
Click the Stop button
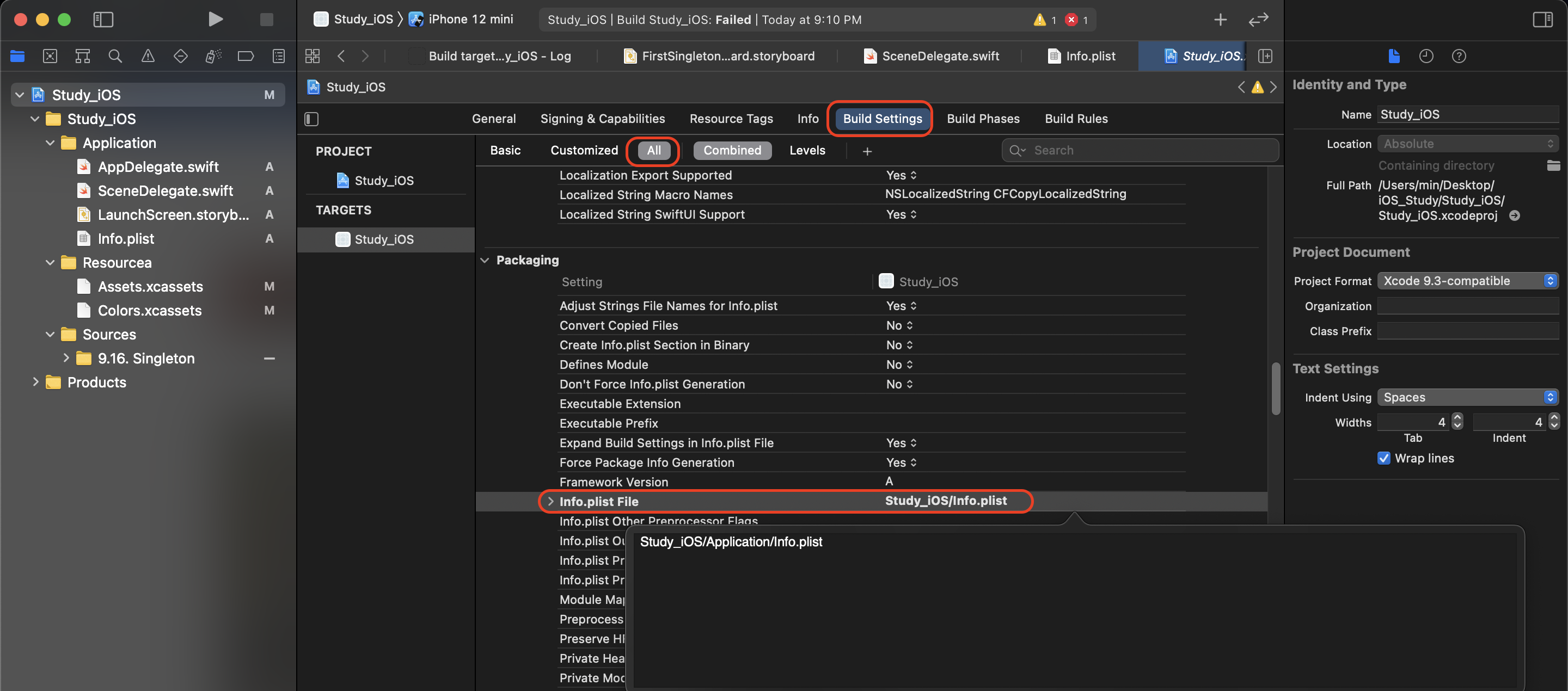coord(266,20)
